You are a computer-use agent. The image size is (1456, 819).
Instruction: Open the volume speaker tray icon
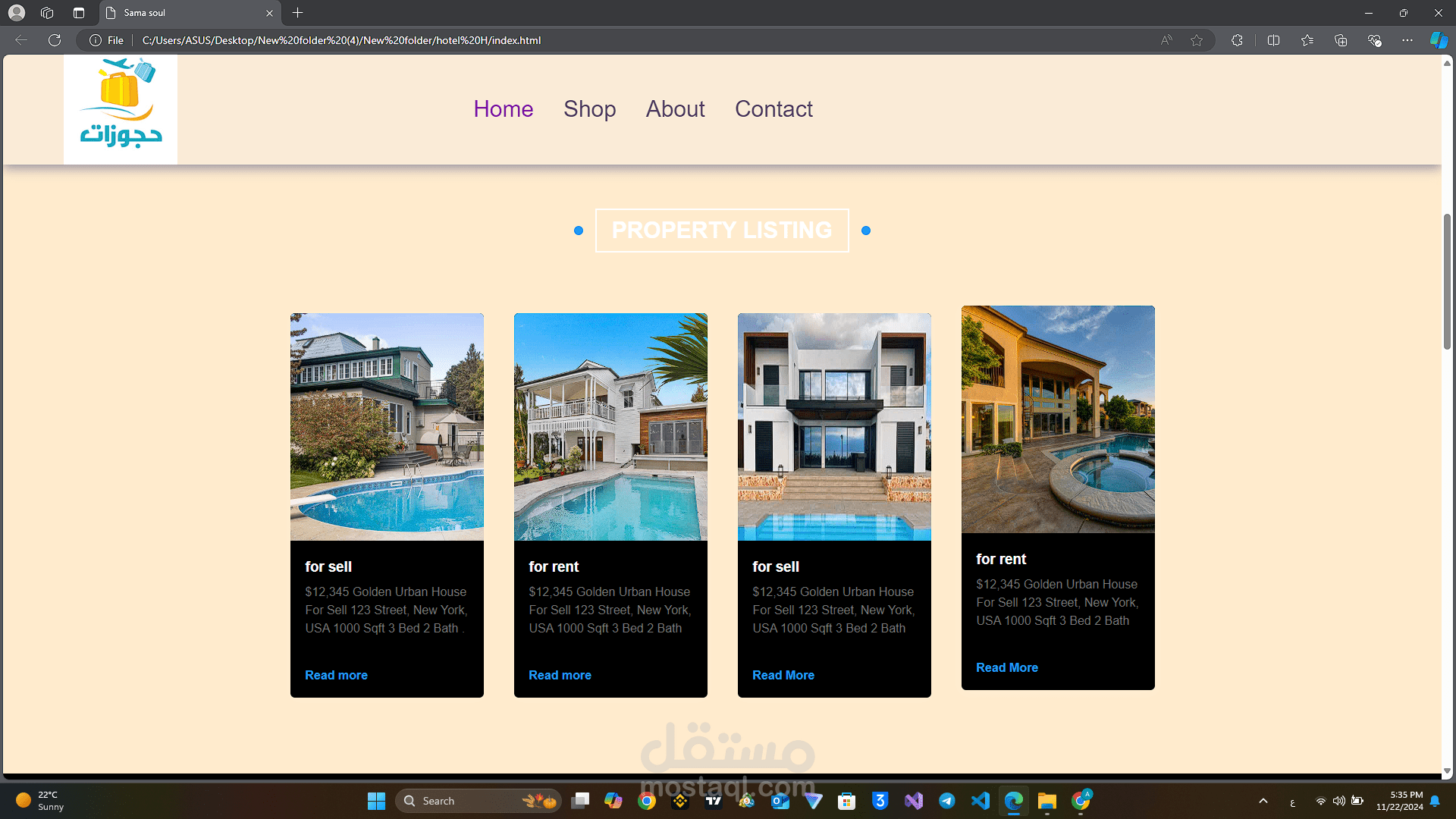click(1339, 801)
